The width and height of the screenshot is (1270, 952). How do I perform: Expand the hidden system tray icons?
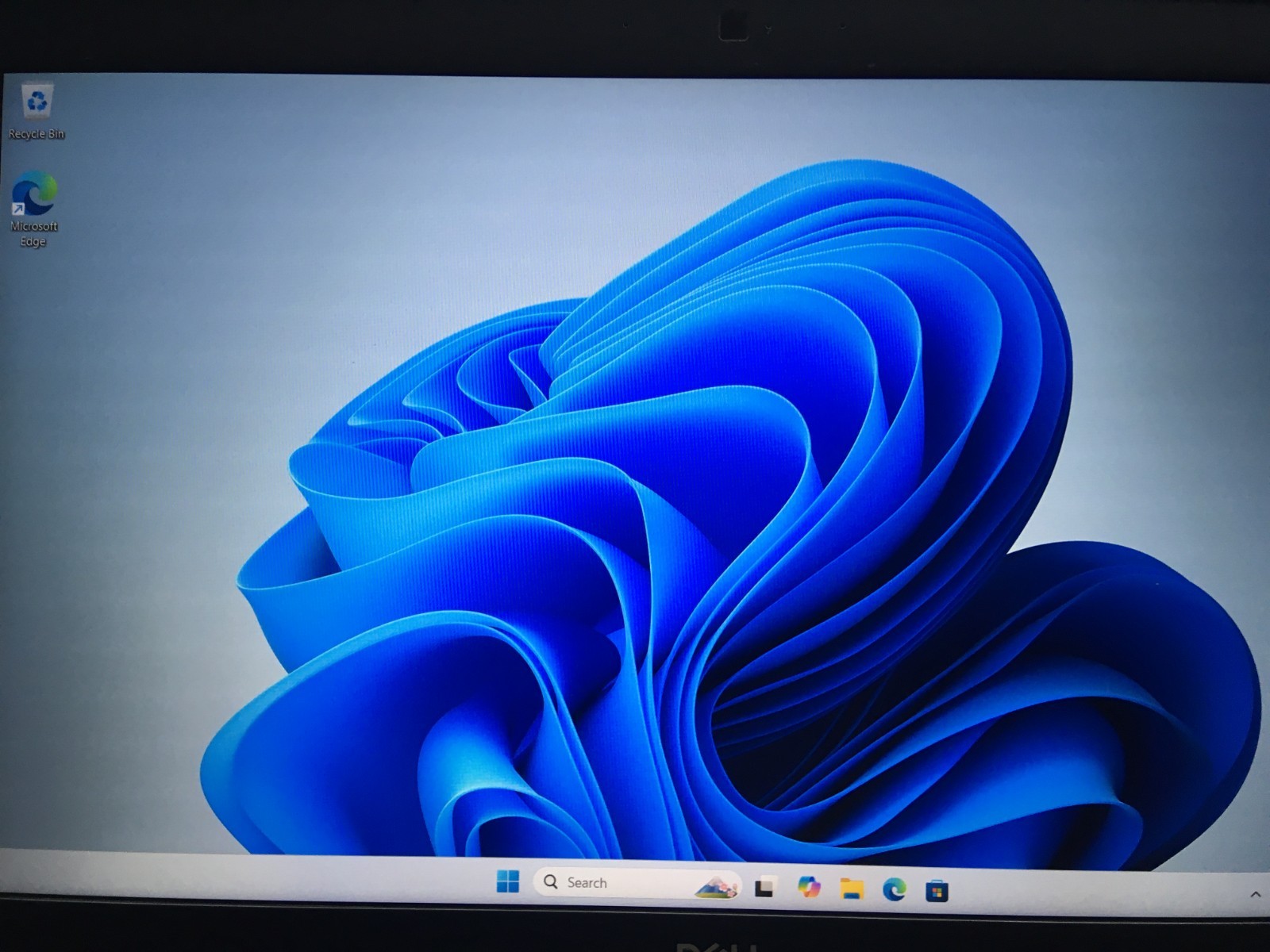(1256, 895)
